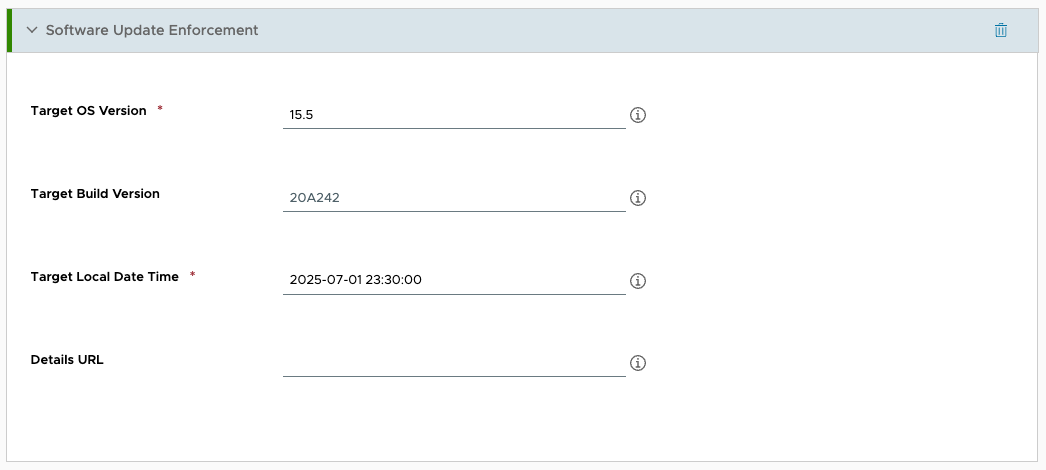Delete the Software Update Enforcement payload
1046x470 pixels.
[x=1001, y=30]
